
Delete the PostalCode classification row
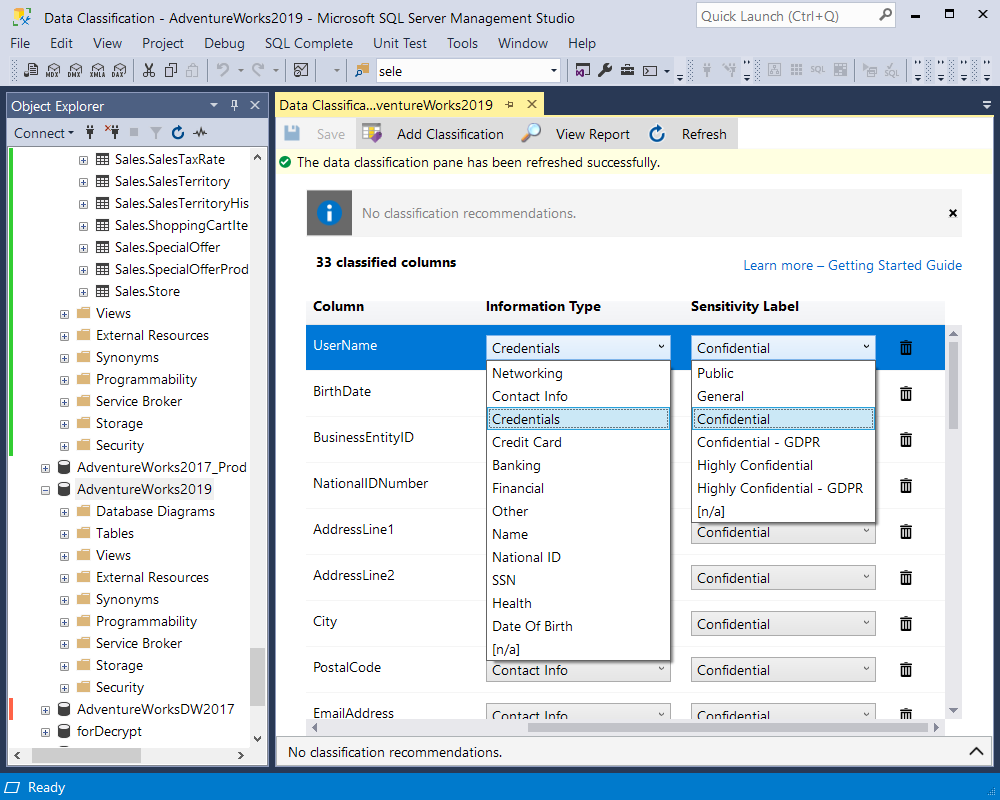pos(906,669)
